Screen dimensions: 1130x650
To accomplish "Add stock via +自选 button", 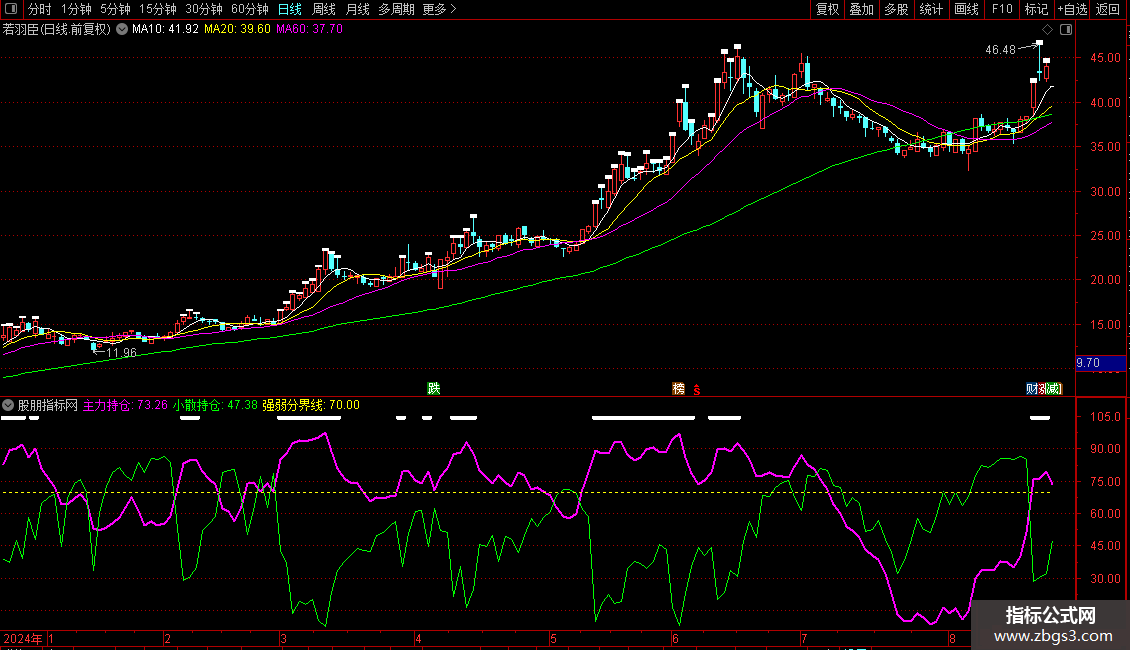I will point(1069,10).
